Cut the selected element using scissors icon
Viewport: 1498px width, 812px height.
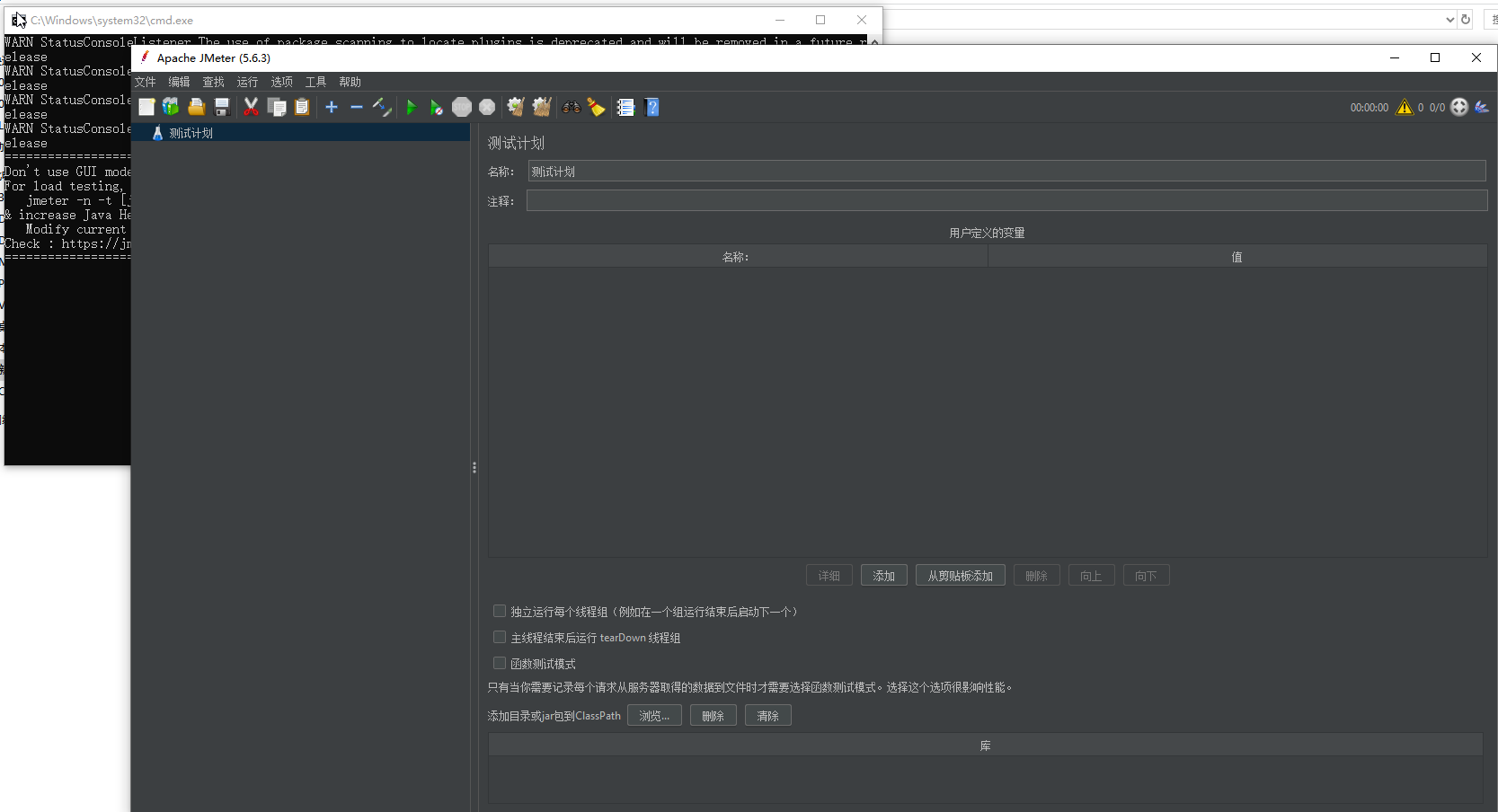pyautogui.click(x=251, y=107)
